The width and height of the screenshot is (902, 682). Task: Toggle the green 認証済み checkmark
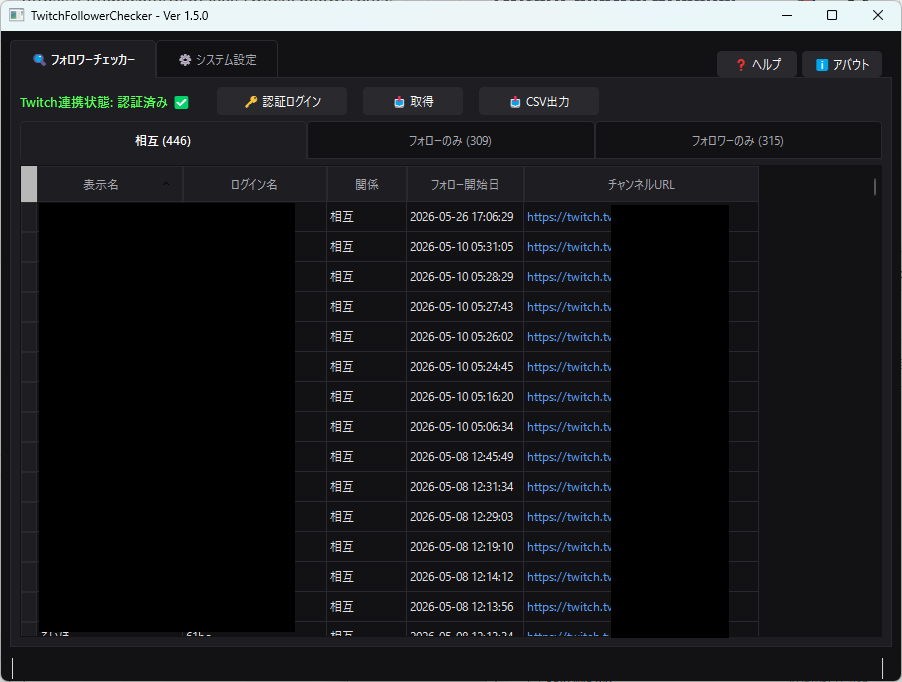pyautogui.click(x=181, y=102)
